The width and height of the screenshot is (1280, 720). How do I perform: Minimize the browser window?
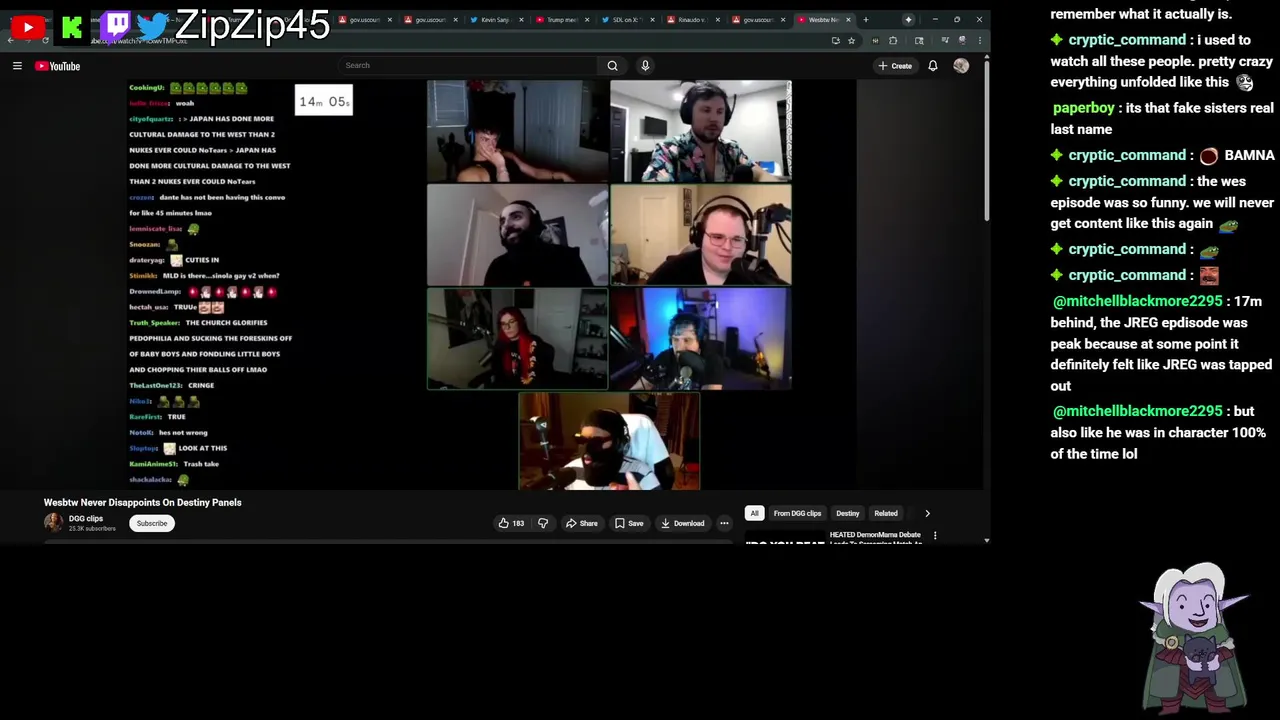[935, 20]
